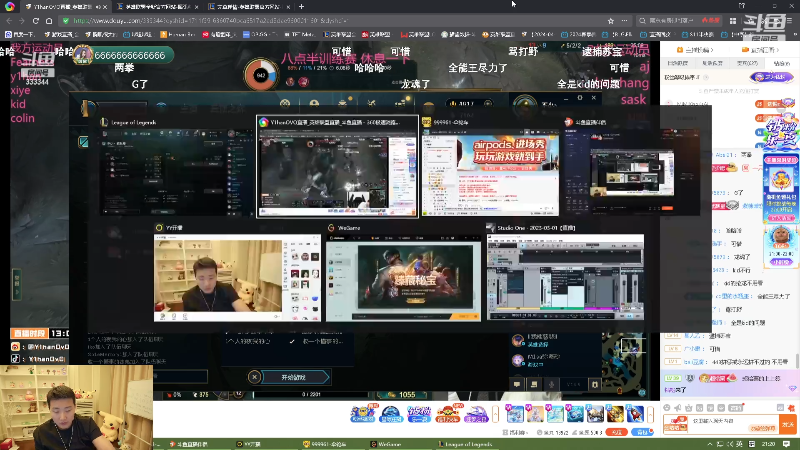The height and width of the screenshot is (450, 800).
Task: Open the browser apps grid icon
Action: [733, 21]
